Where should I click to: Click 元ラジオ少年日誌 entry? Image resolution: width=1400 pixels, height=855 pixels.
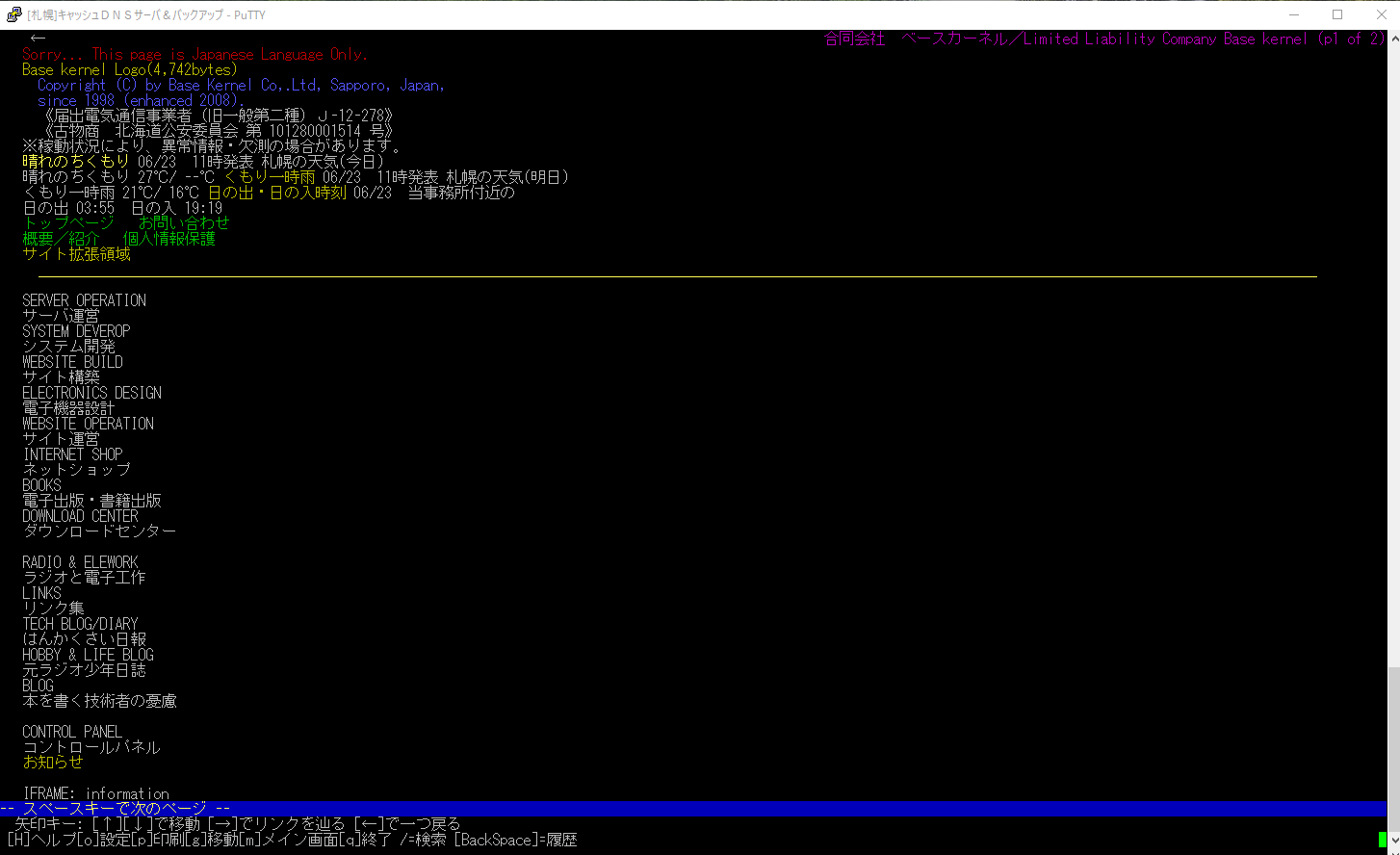(84, 670)
